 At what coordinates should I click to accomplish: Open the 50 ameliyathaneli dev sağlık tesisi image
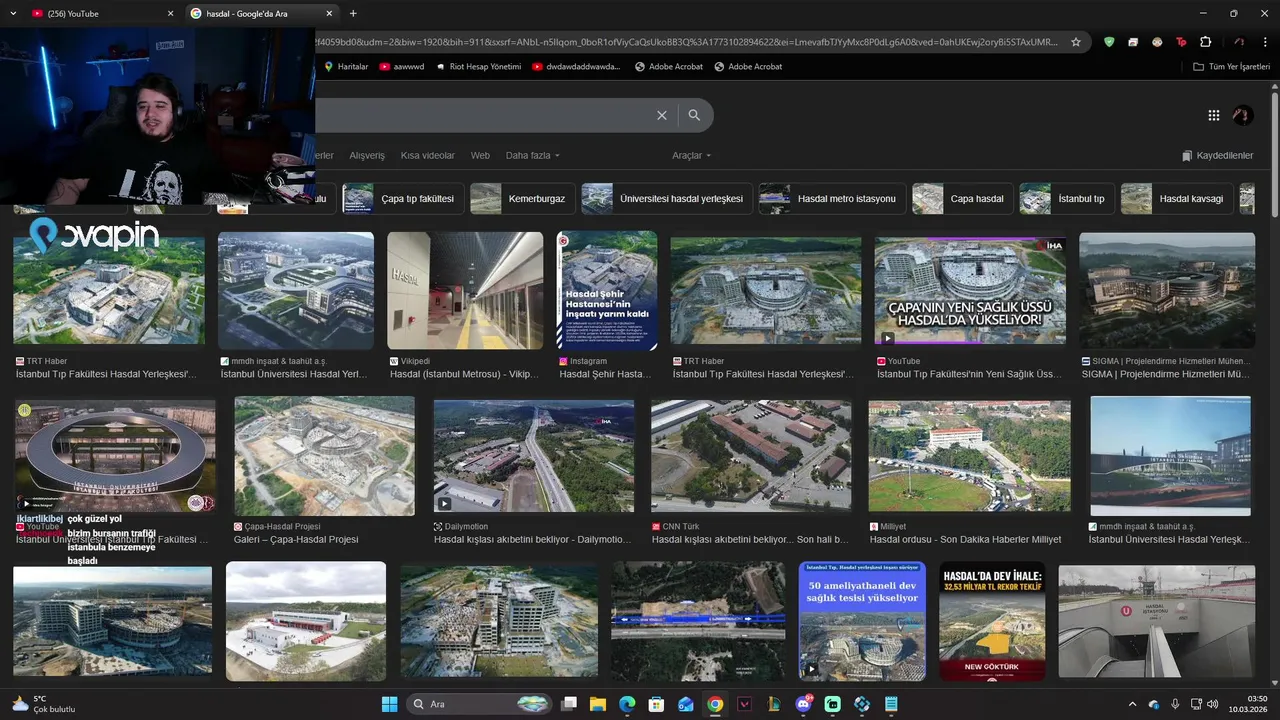(x=862, y=621)
